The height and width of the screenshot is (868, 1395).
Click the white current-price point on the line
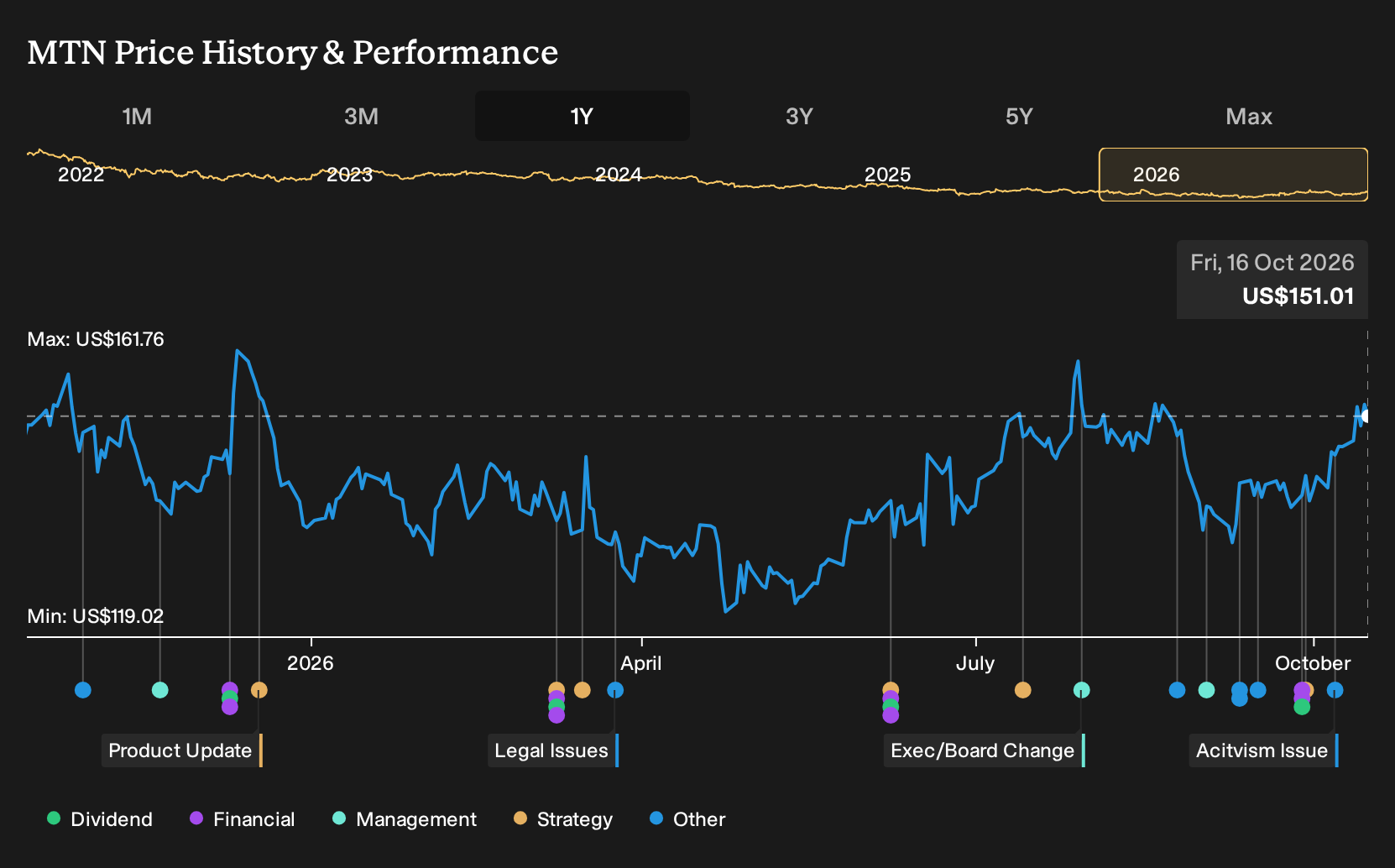1365,416
